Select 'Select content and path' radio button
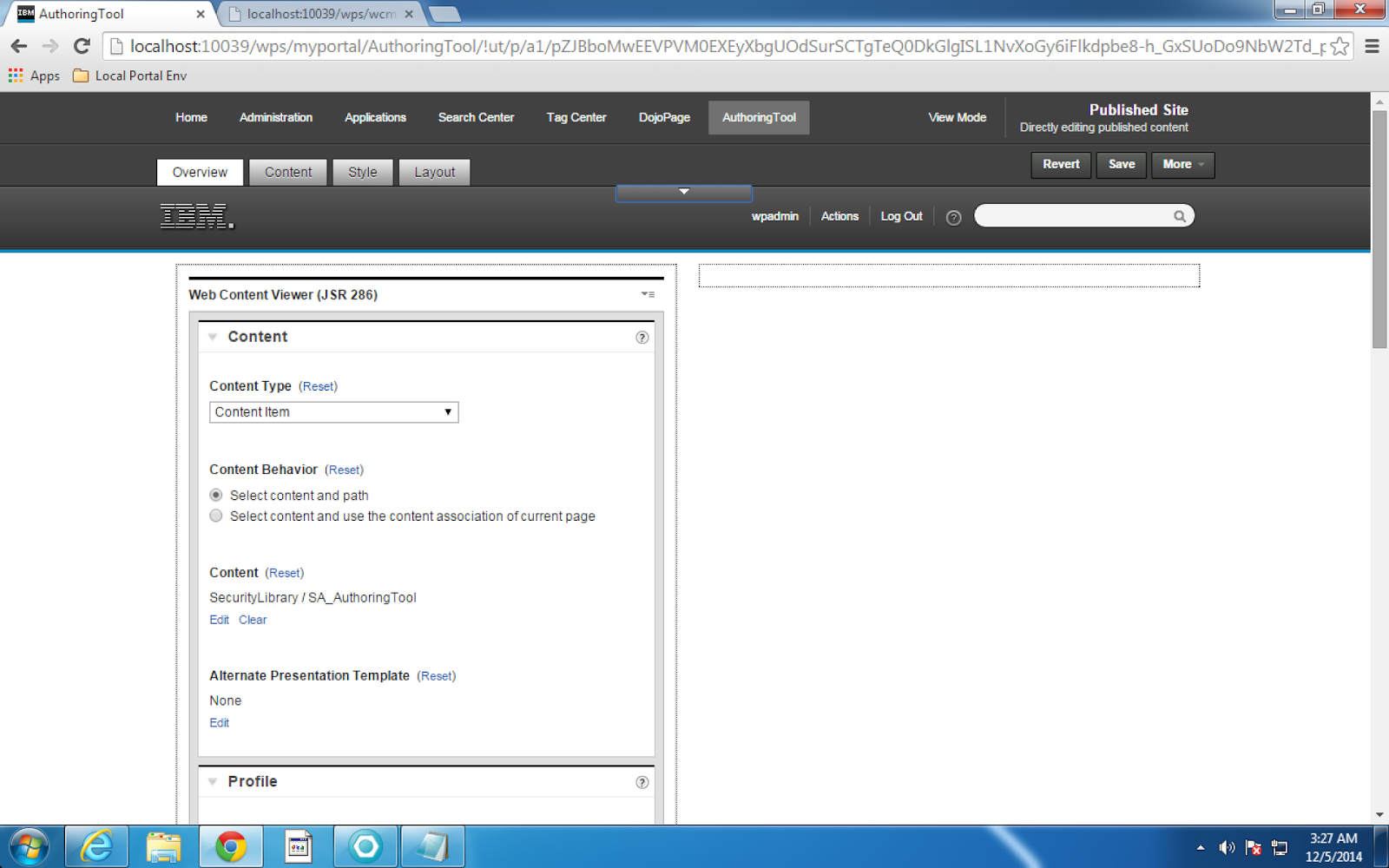The width and height of the screenshot is (1389, 868). pyautogui.click(x=216, y=495)
